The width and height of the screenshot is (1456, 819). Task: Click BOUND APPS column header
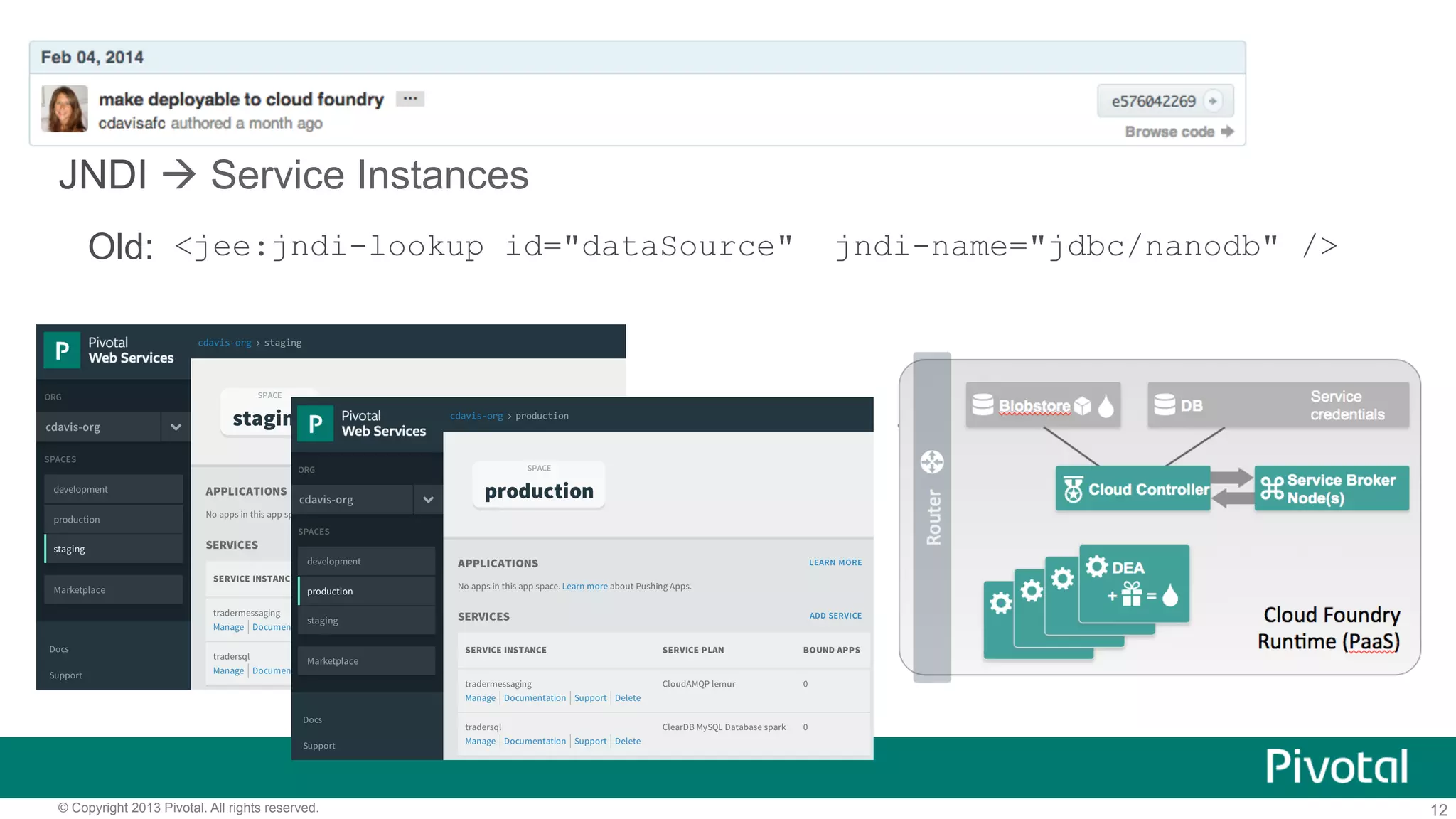pos(831,650)
